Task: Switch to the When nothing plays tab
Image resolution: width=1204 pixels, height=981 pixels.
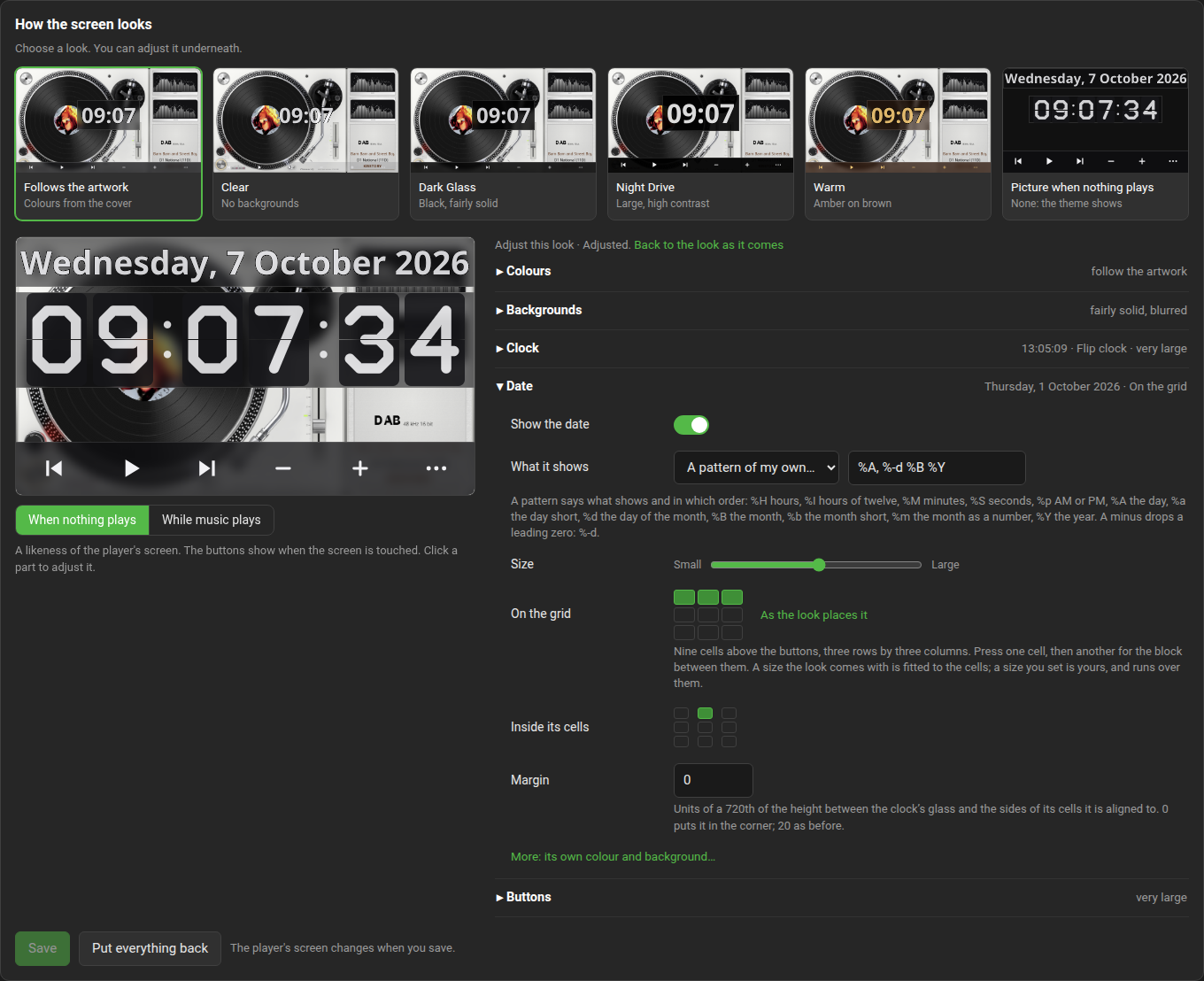Action: coord(82,520)
